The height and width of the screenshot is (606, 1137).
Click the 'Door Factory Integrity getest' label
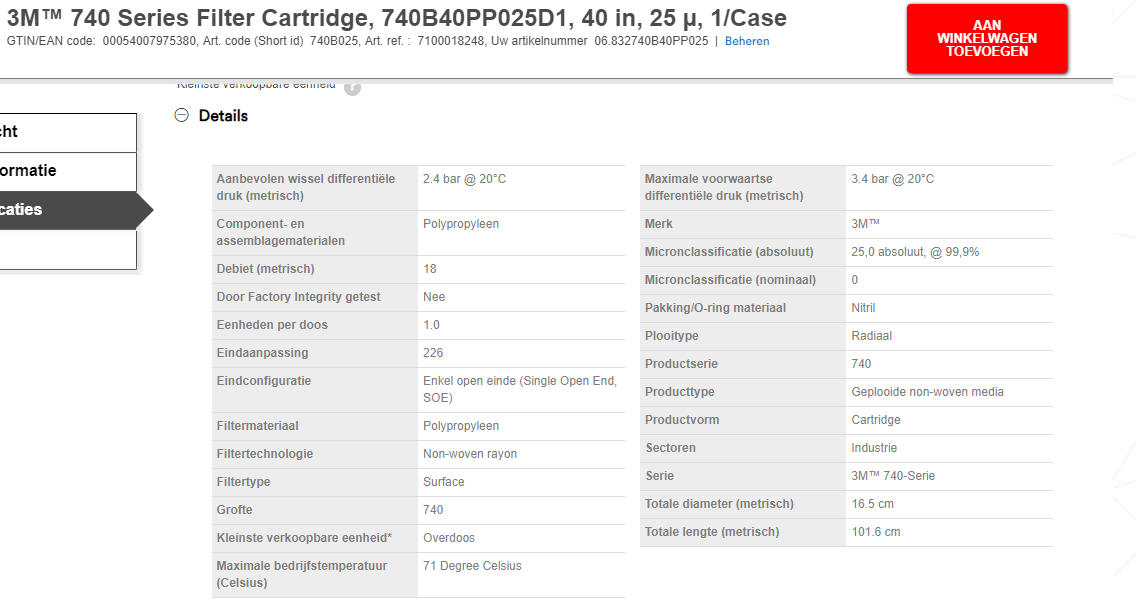(299, 297)
